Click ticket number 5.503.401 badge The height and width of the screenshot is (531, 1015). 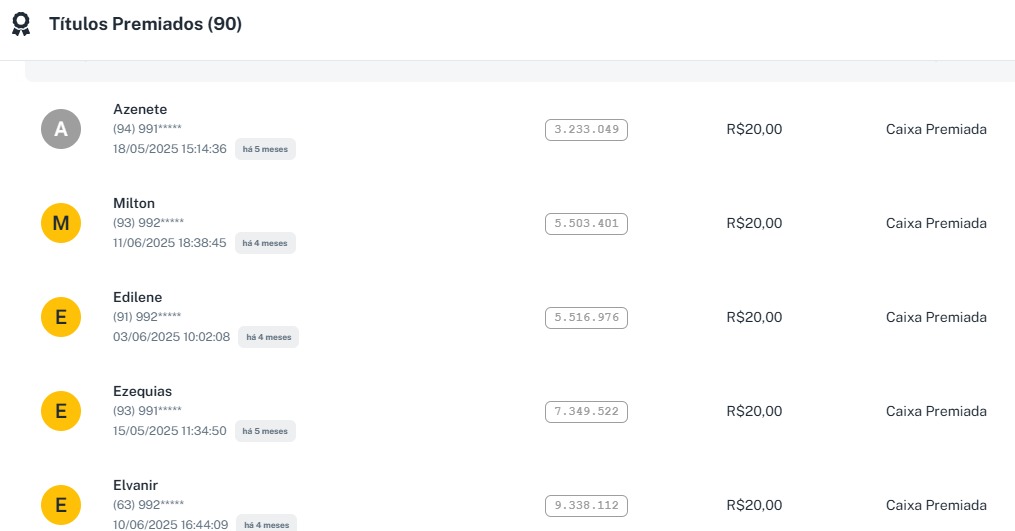point(586,224)
